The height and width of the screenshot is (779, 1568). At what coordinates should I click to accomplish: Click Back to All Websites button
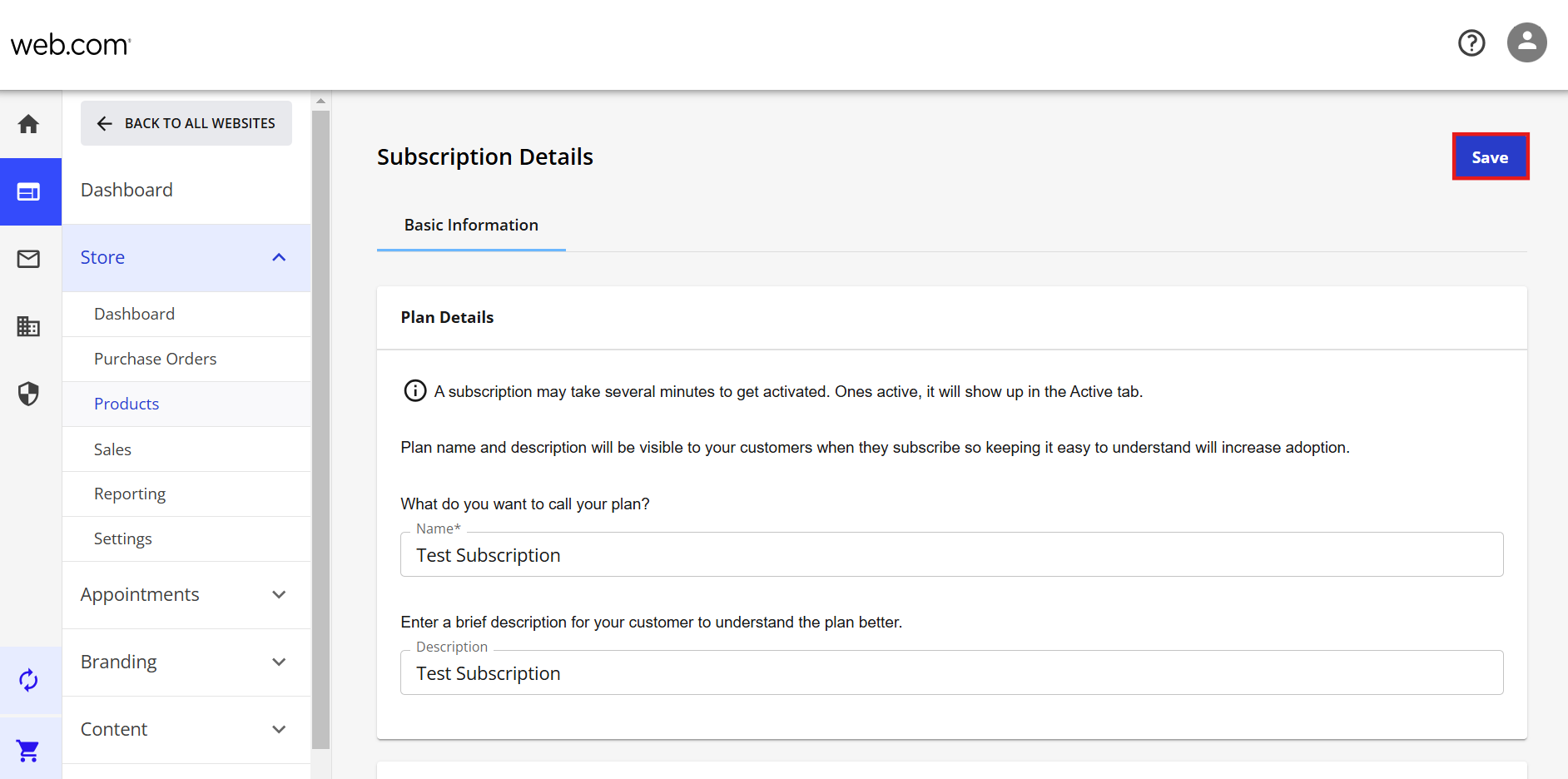click(186, 123)
